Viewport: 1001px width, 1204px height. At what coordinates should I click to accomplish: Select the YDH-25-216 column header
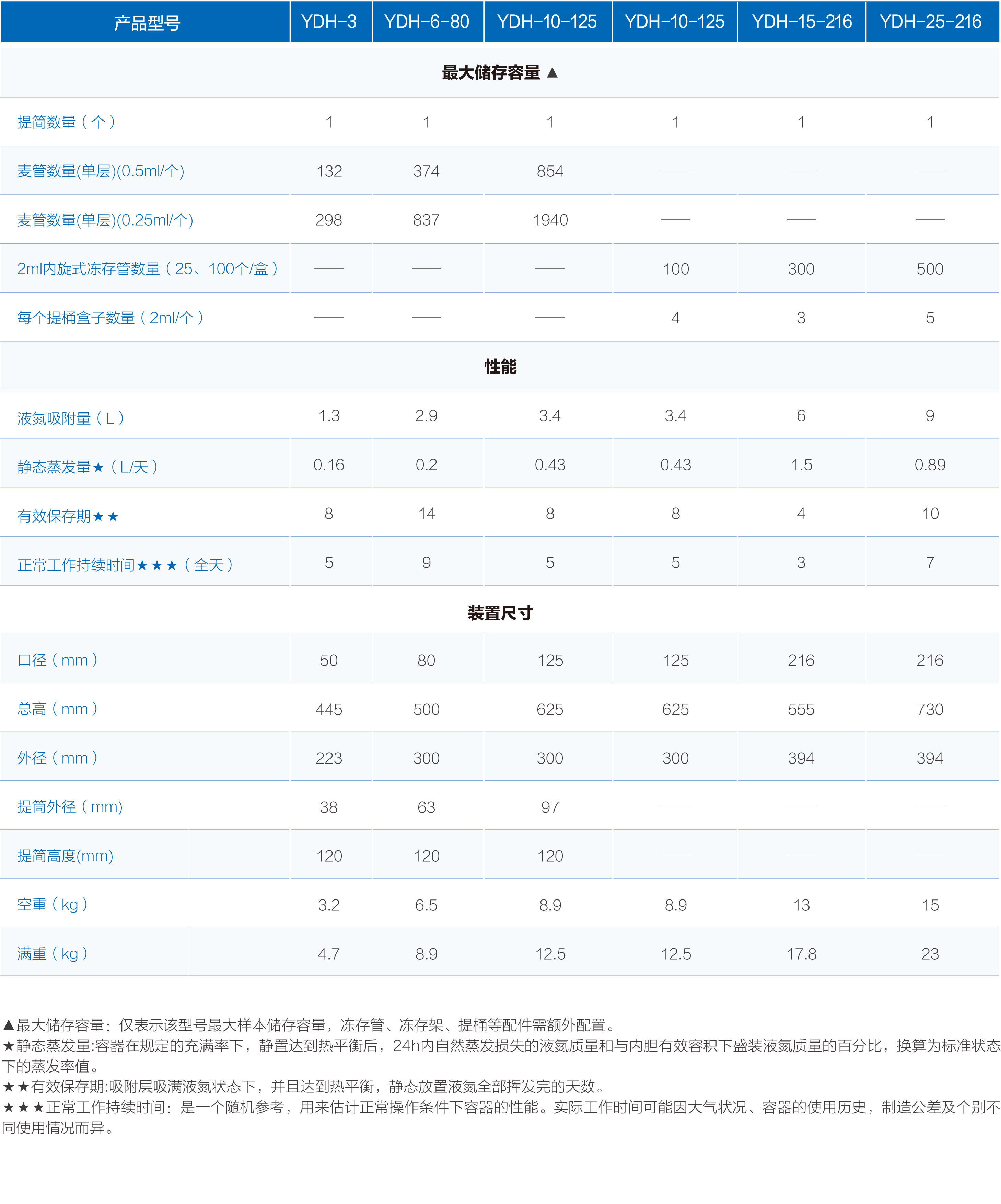click(932, 22)
